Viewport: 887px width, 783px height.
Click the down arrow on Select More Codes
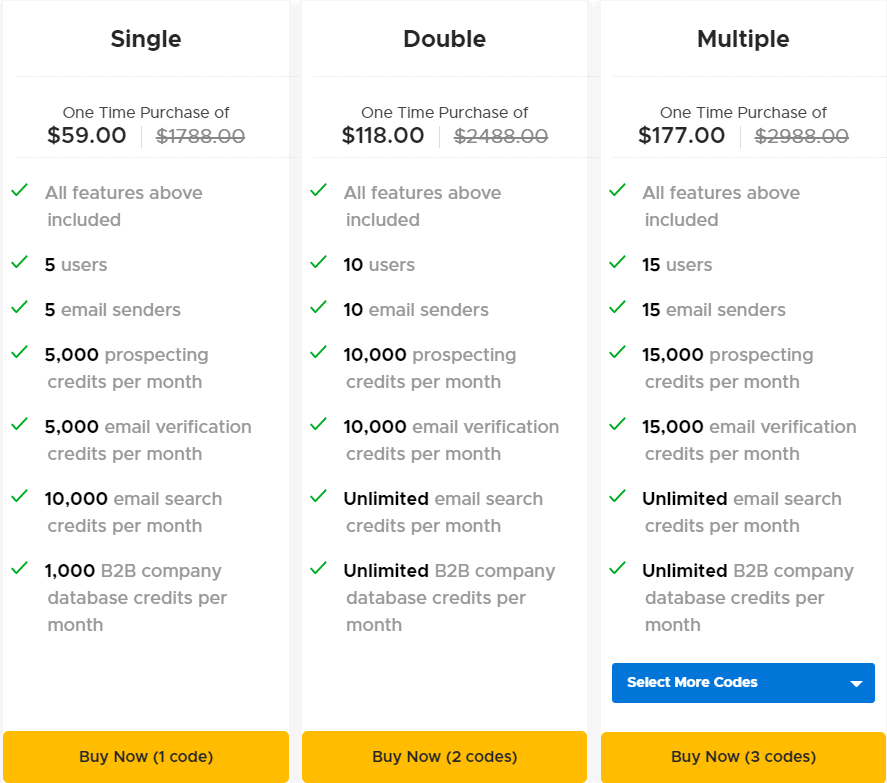[856, 682]
